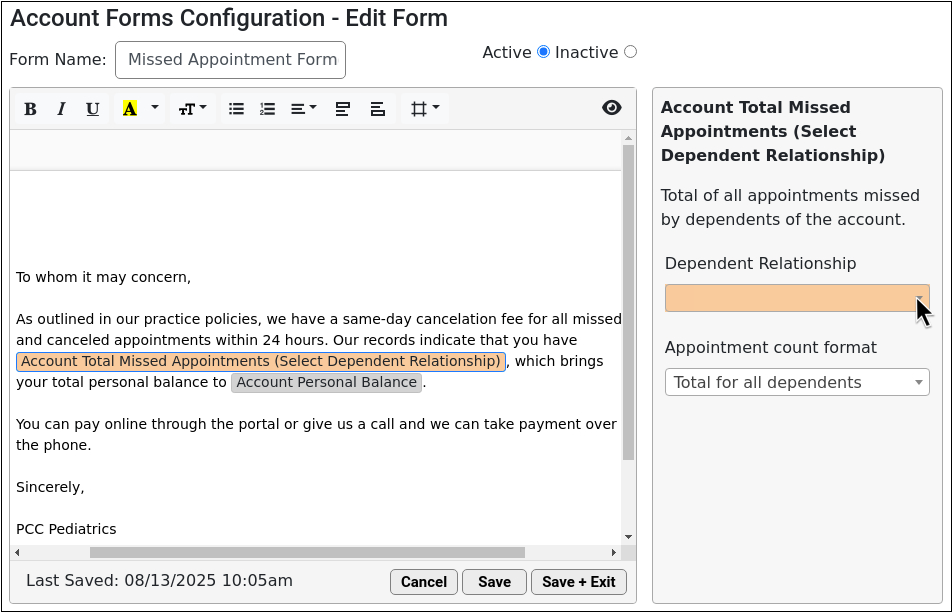Click the yellow highlight color A icon
Screen dimensions: 952x612
(x=129, y=109)
